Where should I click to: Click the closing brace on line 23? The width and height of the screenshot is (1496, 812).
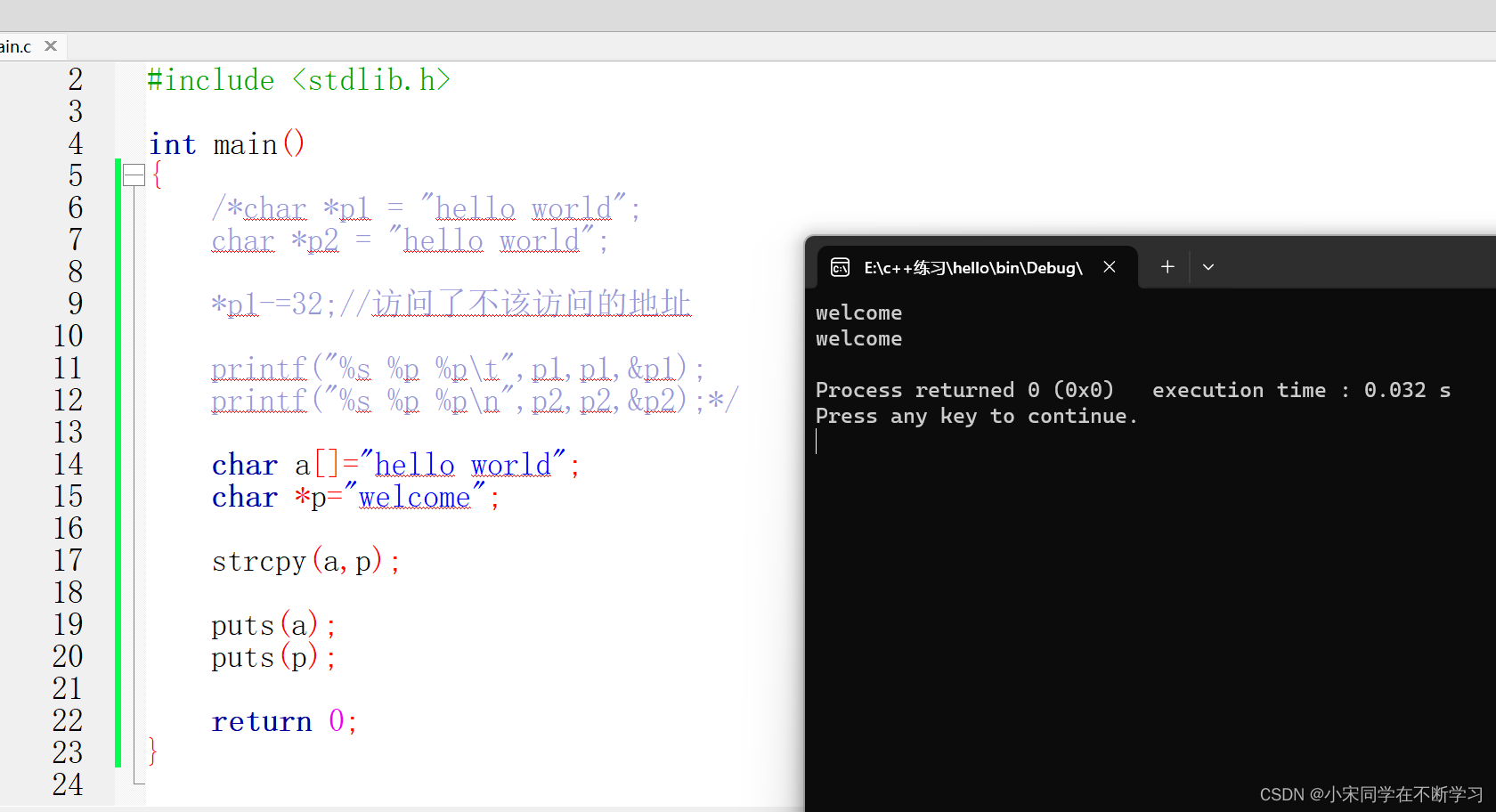[x=153, y=751]
